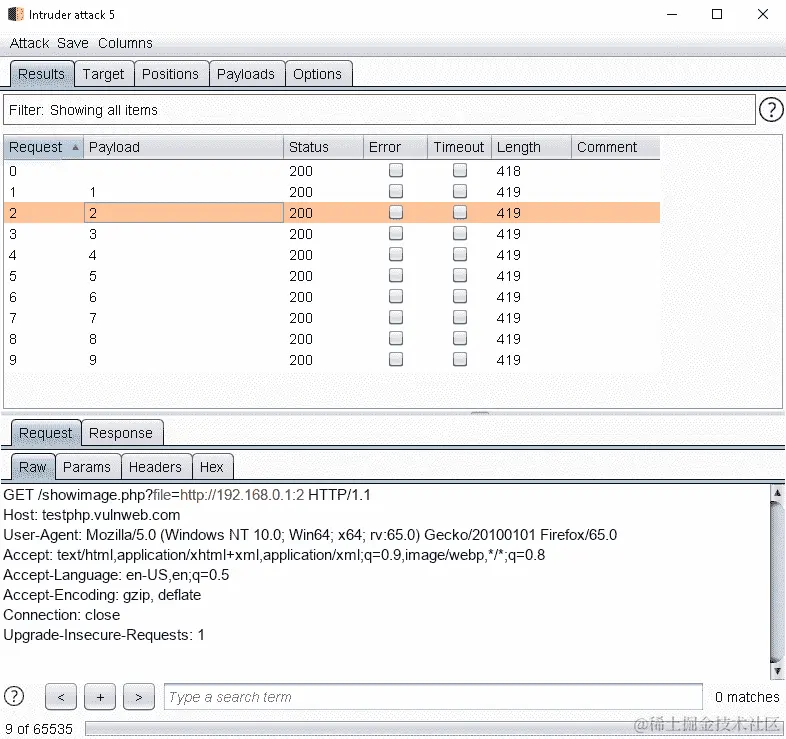Open the results filter help icon
786x739 pixels.
click(x=770, y=109)
